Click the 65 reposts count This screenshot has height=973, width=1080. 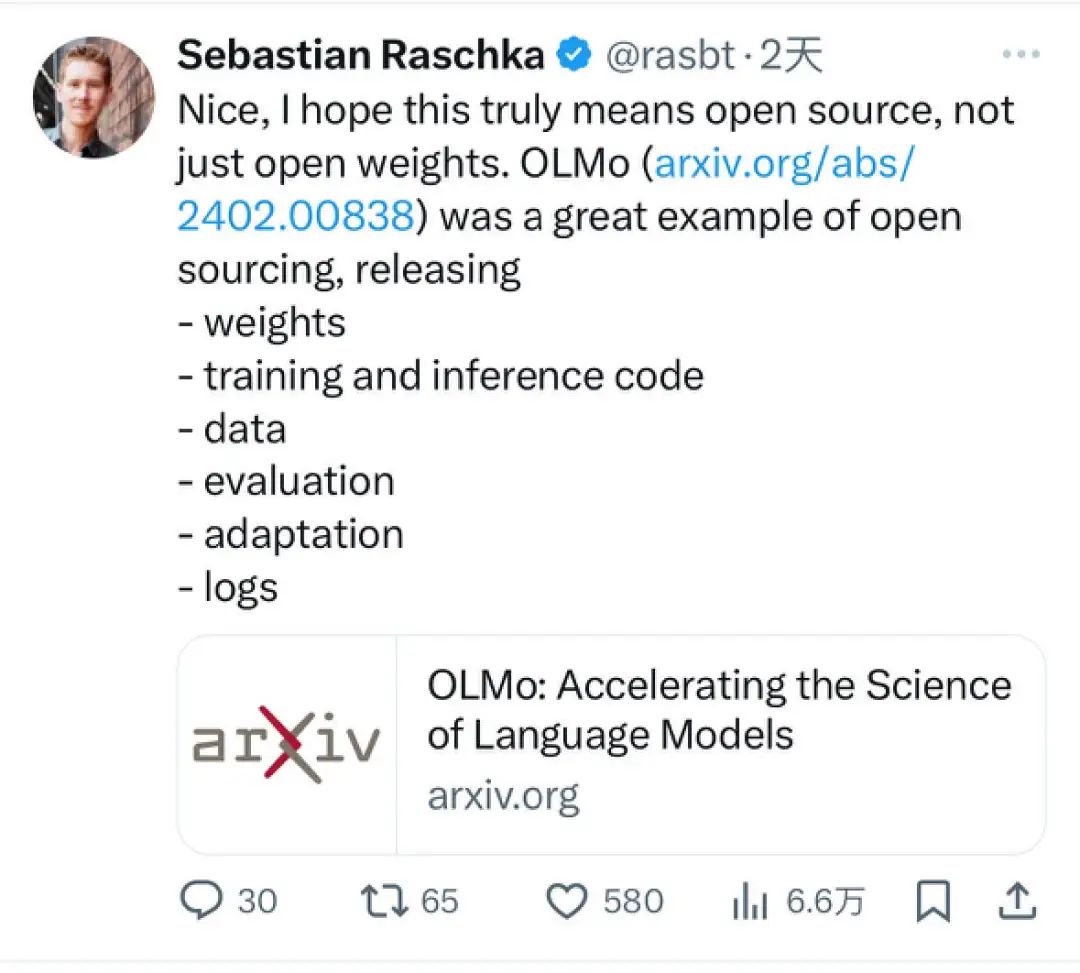pyautogui.click(x=439, y=901)
